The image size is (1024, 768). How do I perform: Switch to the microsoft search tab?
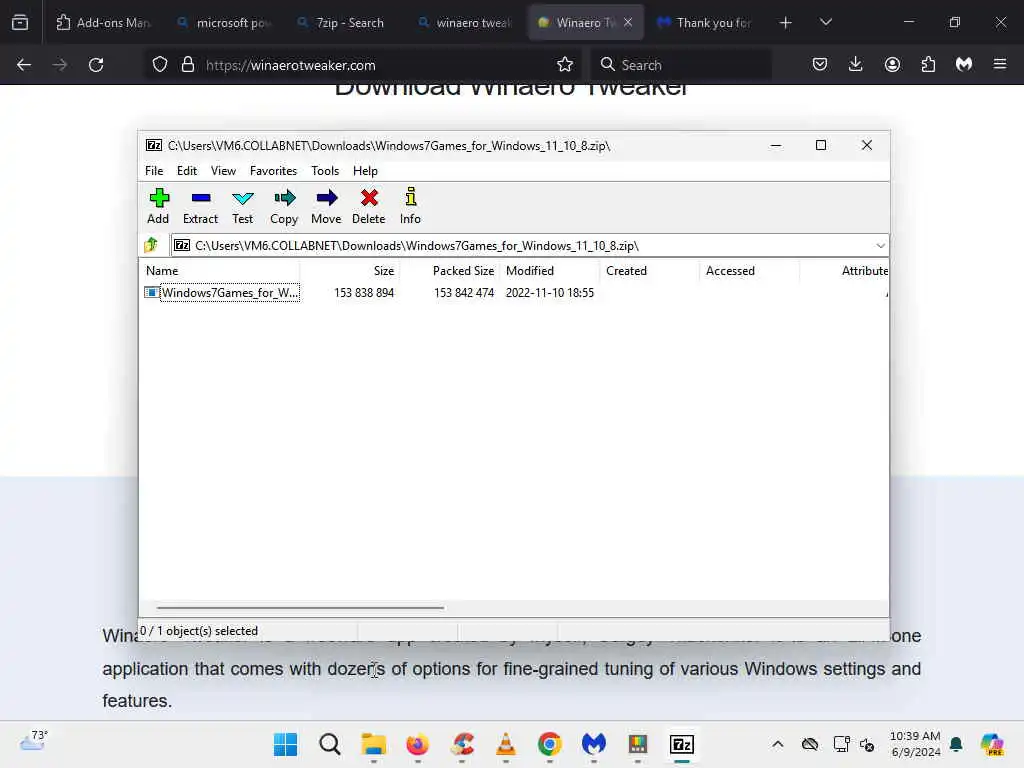[x=225, y=23]
